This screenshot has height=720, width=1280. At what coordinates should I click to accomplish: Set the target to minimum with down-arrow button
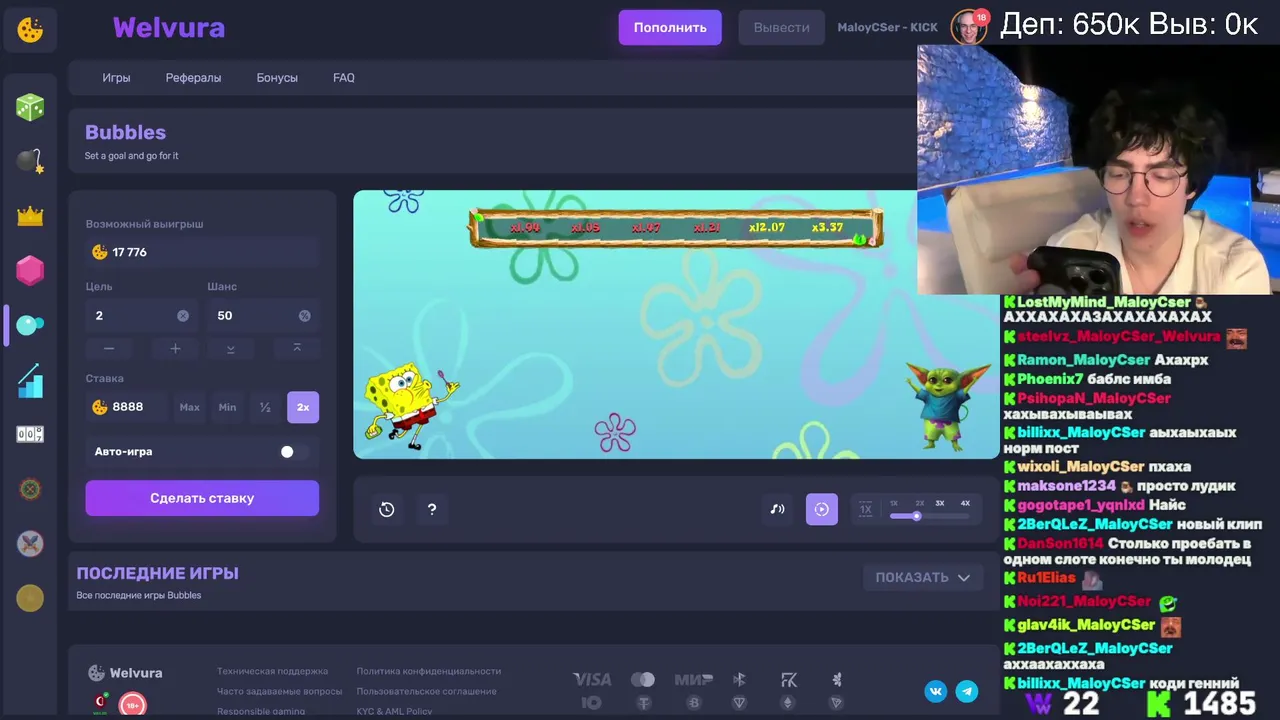[231, 348]
